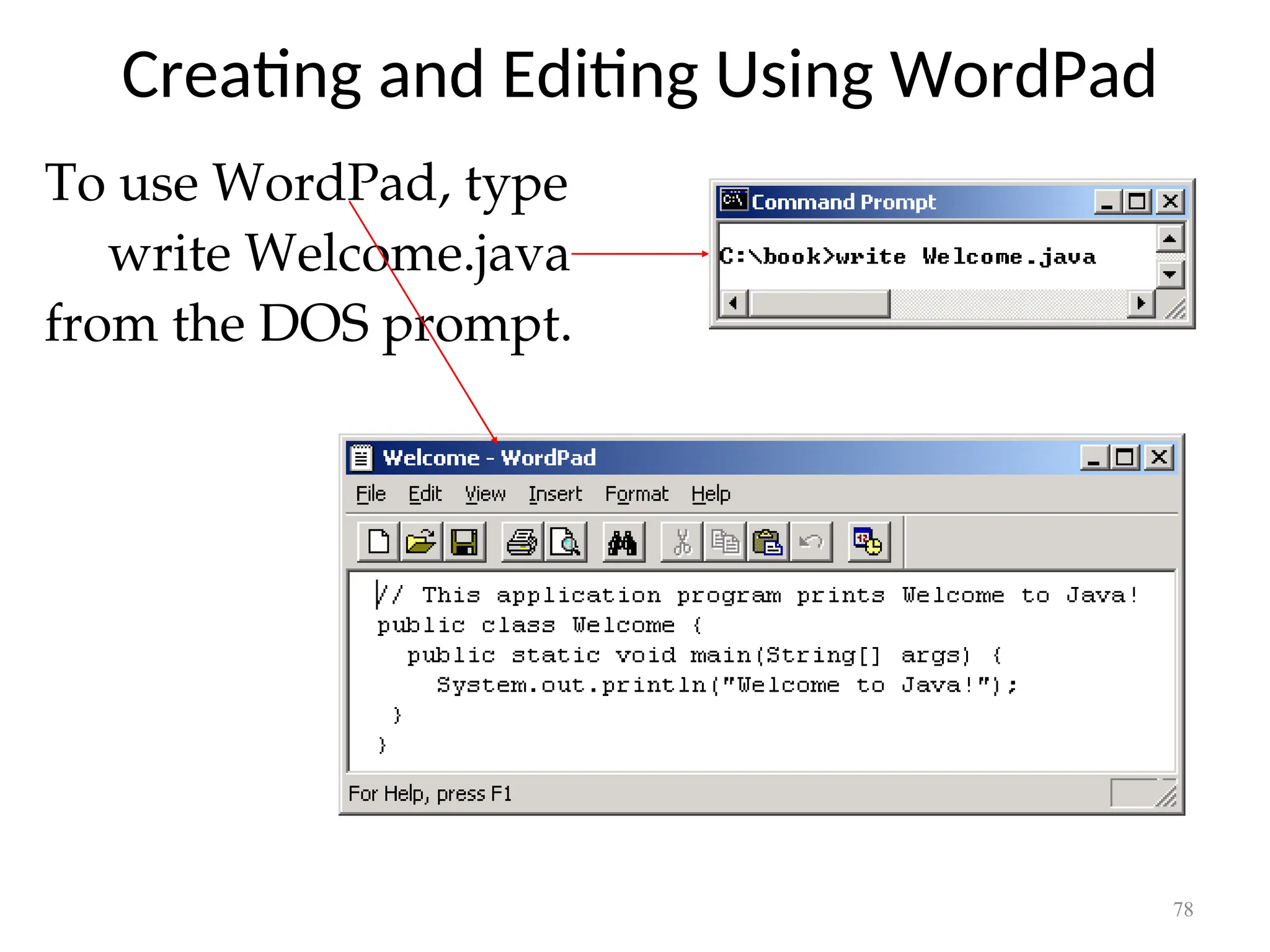Click the Save floppy disk icon

click(464, 542)
